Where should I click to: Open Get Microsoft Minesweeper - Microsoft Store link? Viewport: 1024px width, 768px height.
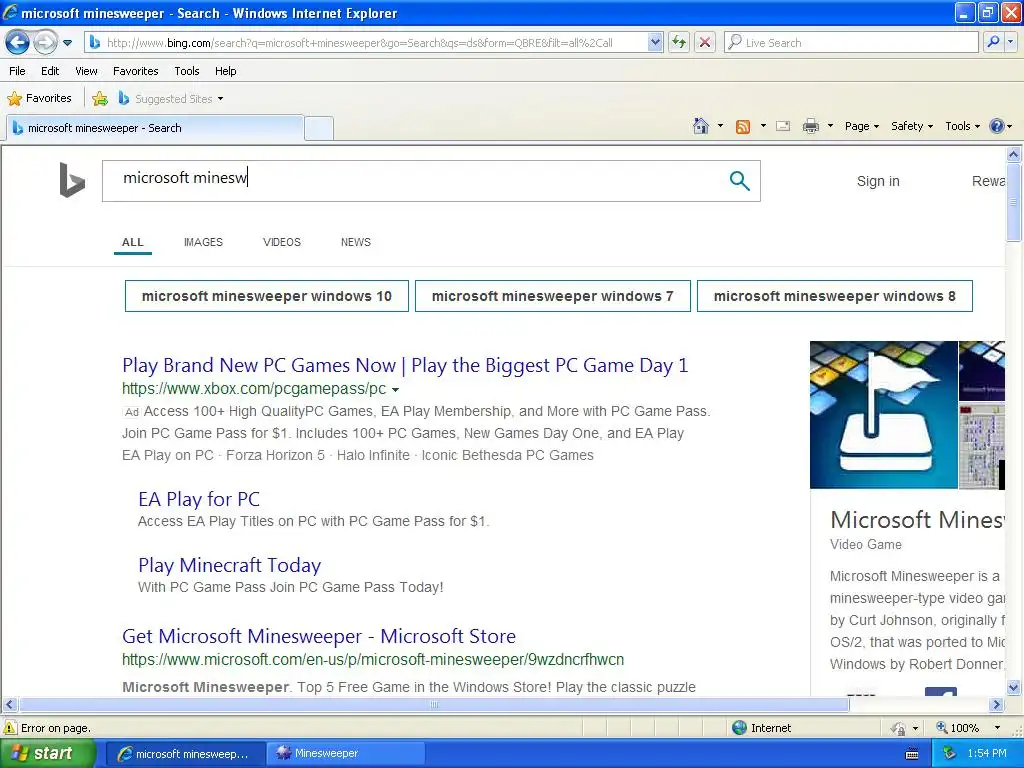coord(319,636)
